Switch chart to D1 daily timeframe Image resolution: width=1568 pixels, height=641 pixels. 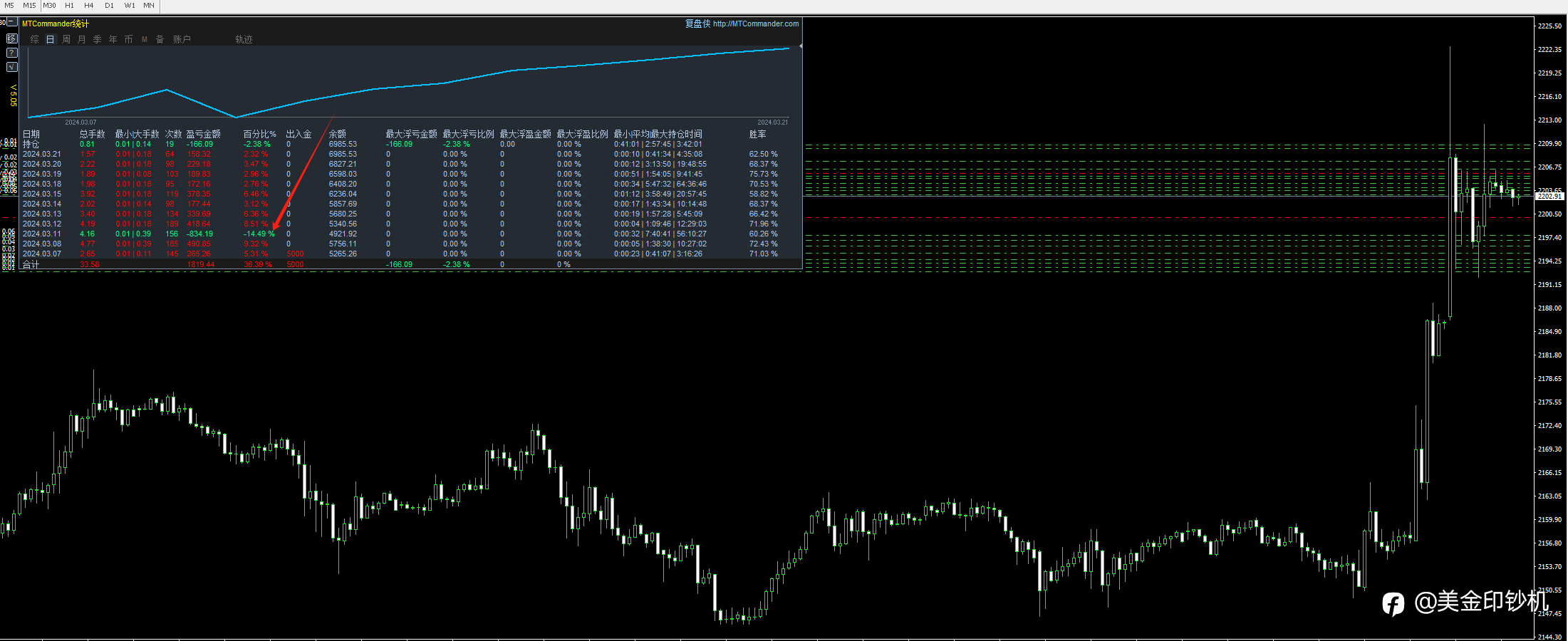(x=109, y=6)
